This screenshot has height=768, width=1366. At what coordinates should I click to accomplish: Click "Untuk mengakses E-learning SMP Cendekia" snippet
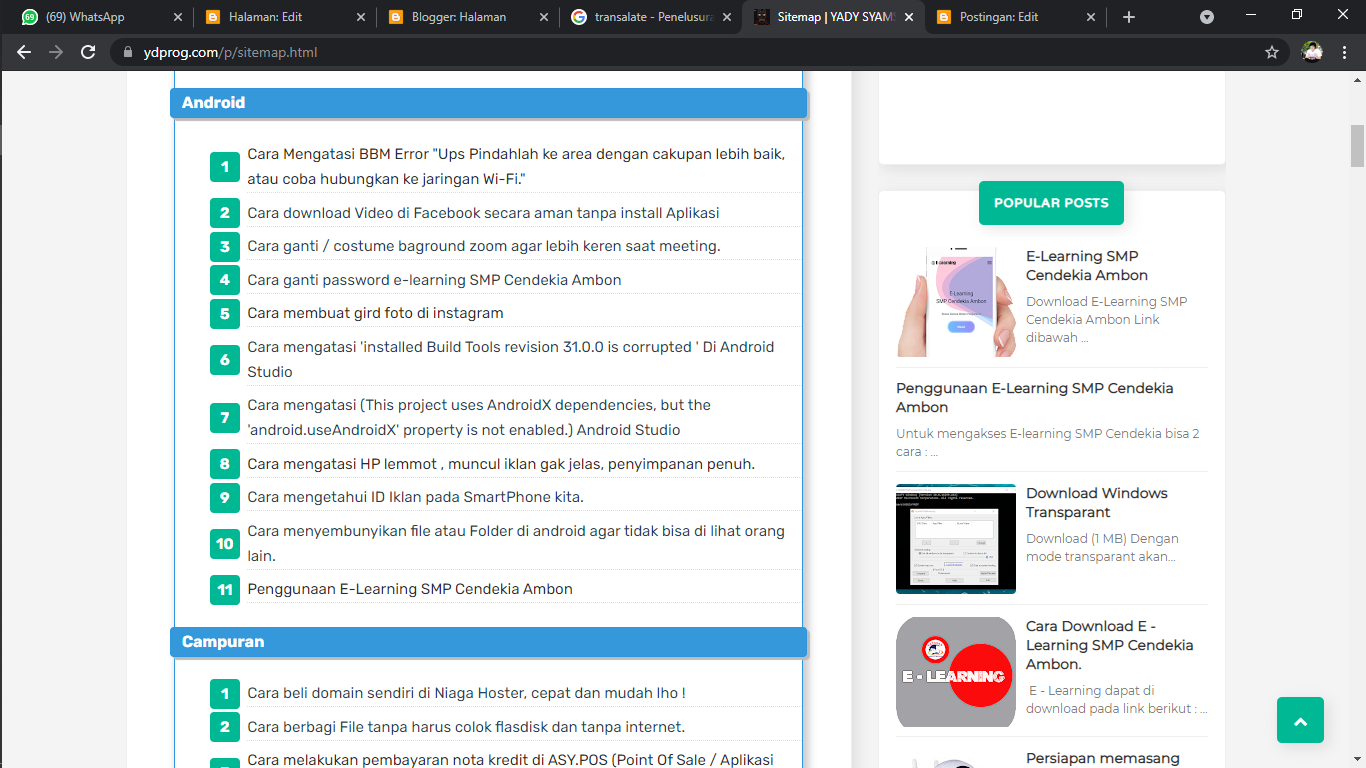coord(1048,443)
